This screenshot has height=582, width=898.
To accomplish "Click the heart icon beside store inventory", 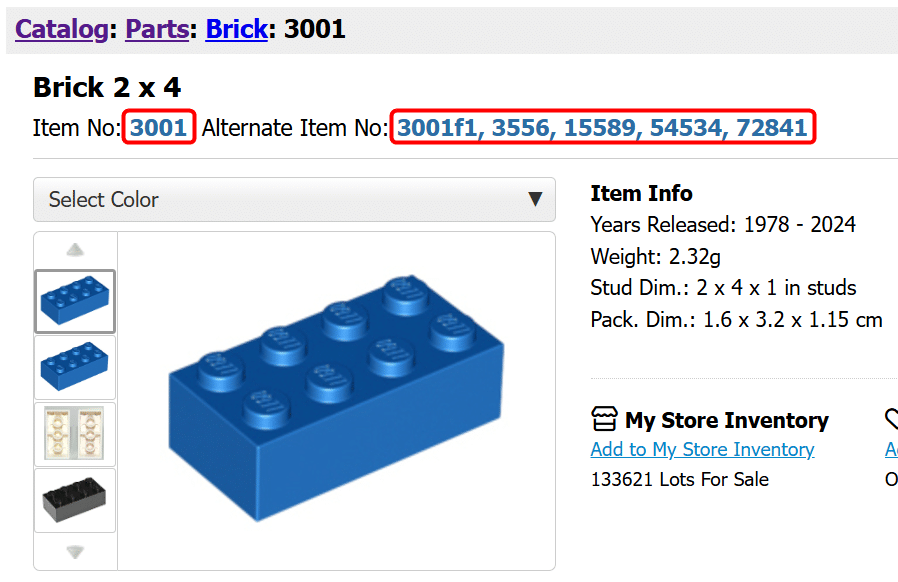I will 892,419.
